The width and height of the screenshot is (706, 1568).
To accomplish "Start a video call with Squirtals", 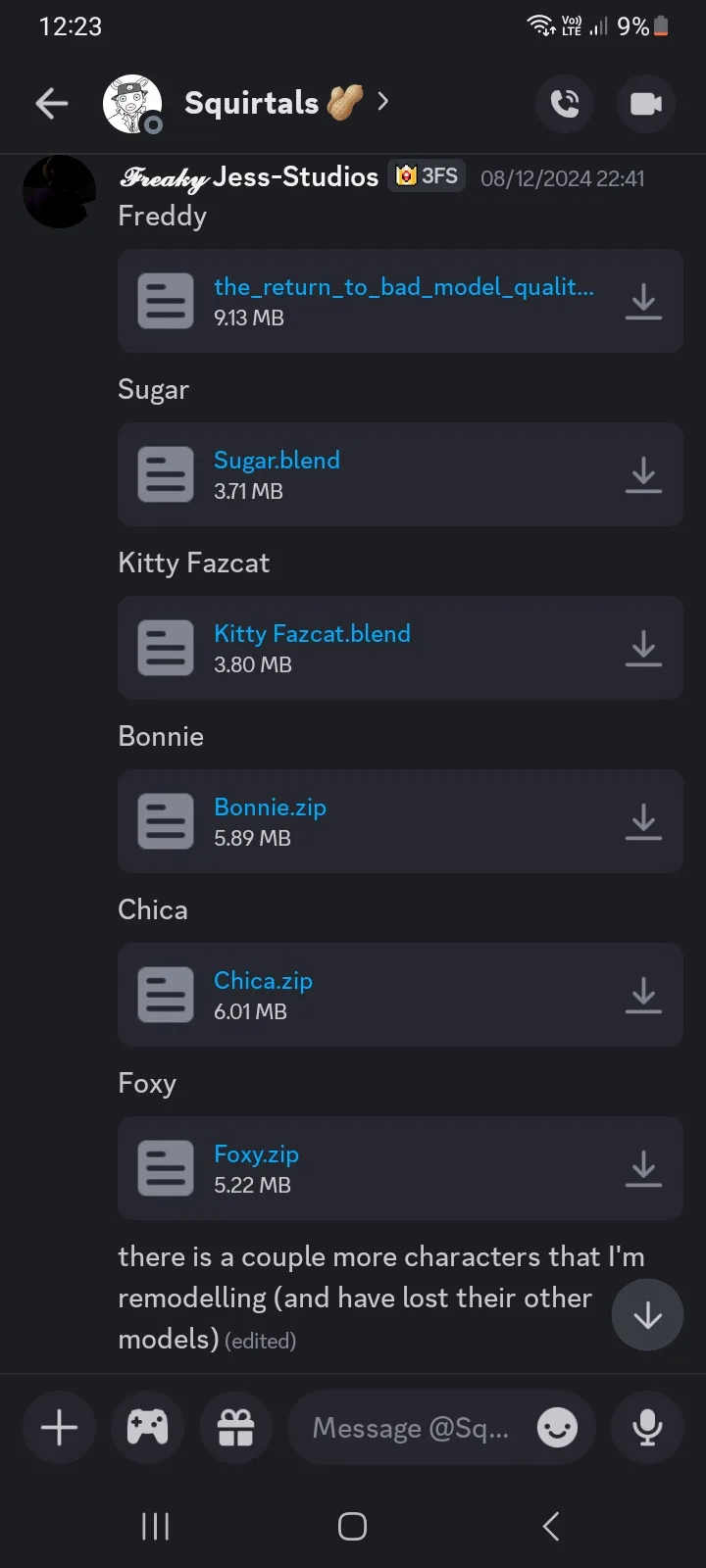I will click(x=645, y=103).
